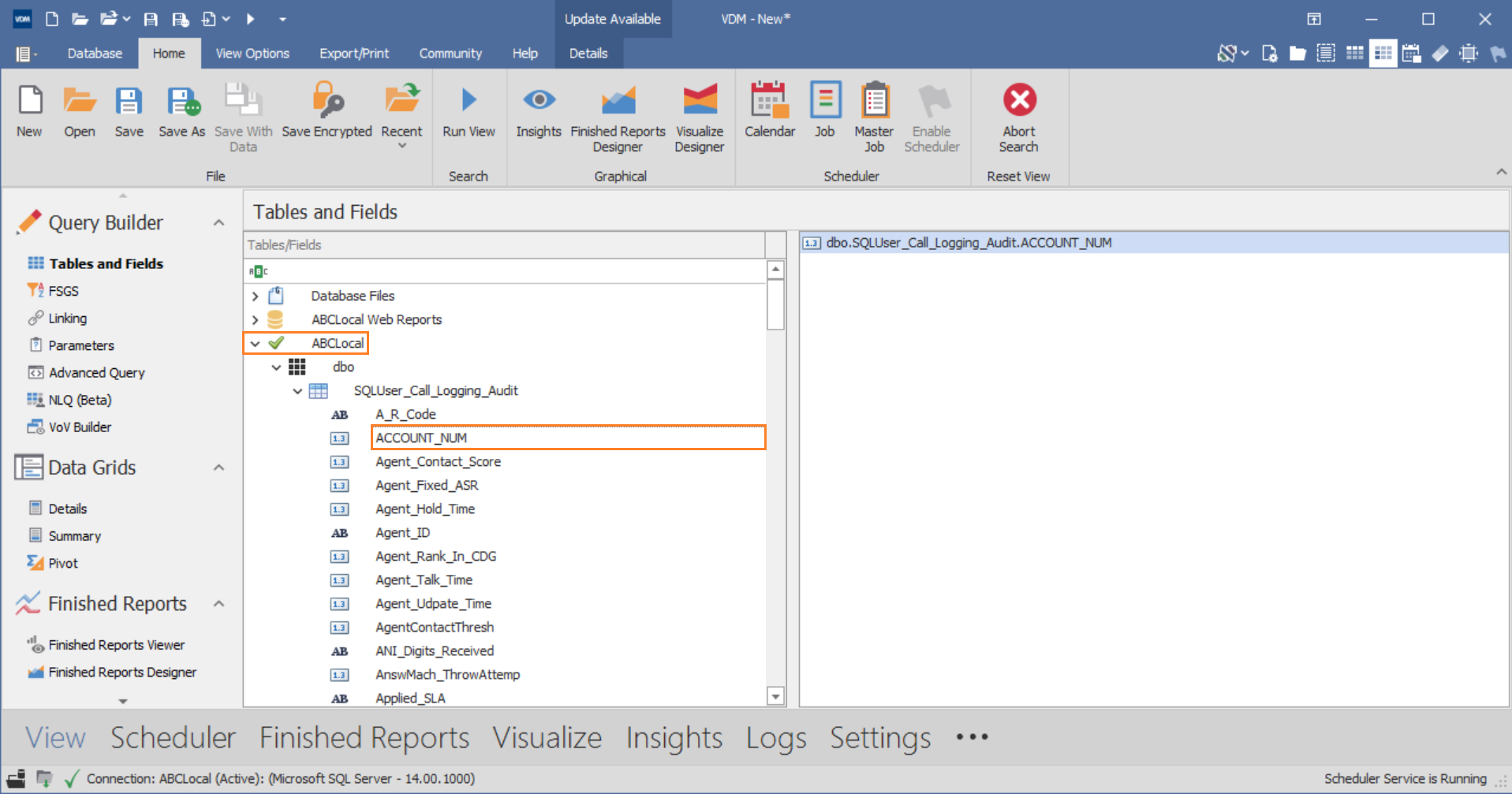1512x794 pixels.
Task: Open FSGS in the sidebar
Action: (x=54, y=291)
